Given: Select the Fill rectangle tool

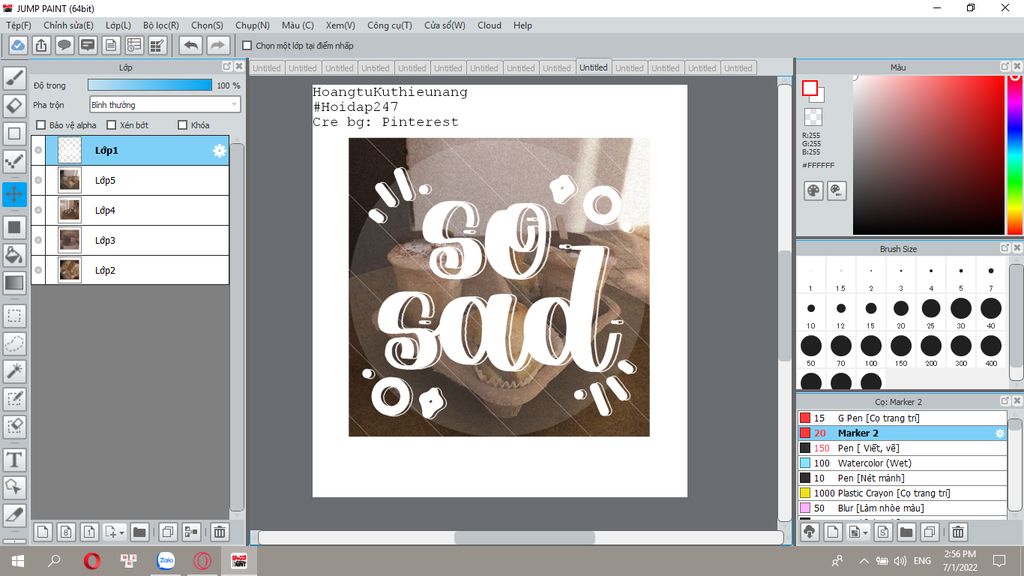Looking at the screenshot, I should click(14, 227).
